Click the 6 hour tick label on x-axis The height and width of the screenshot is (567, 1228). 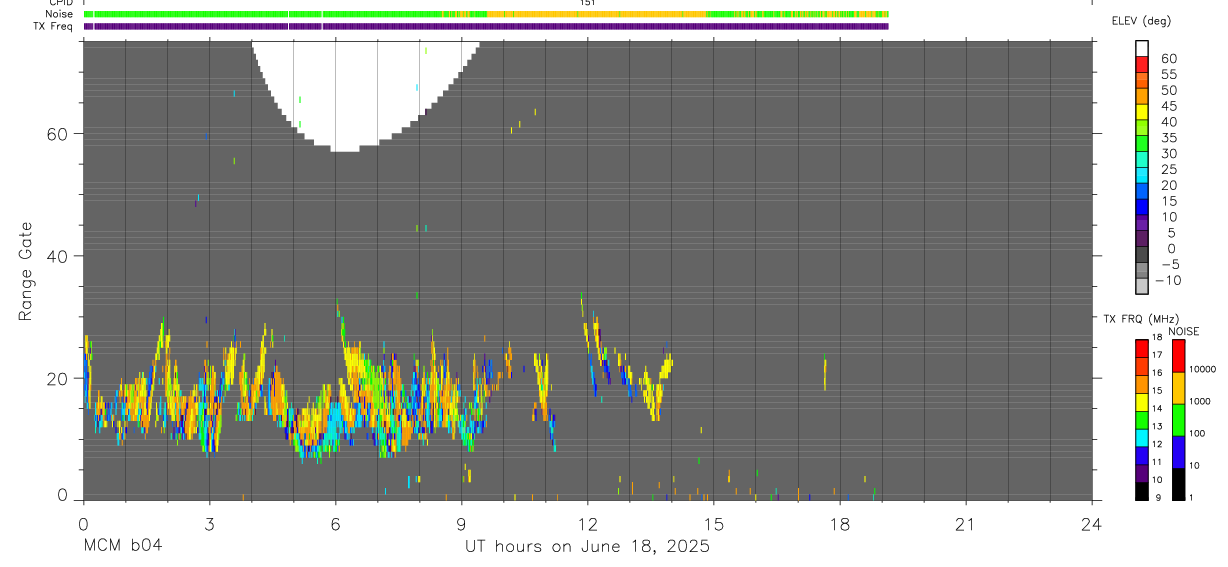[335, 524]
